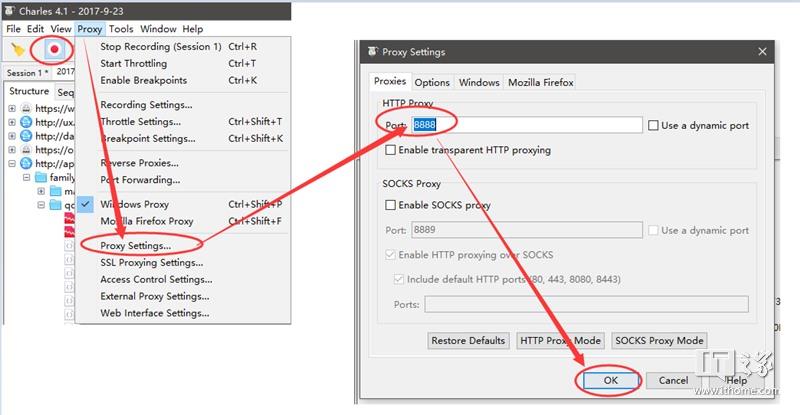Expand the https://o tree node

12,150
